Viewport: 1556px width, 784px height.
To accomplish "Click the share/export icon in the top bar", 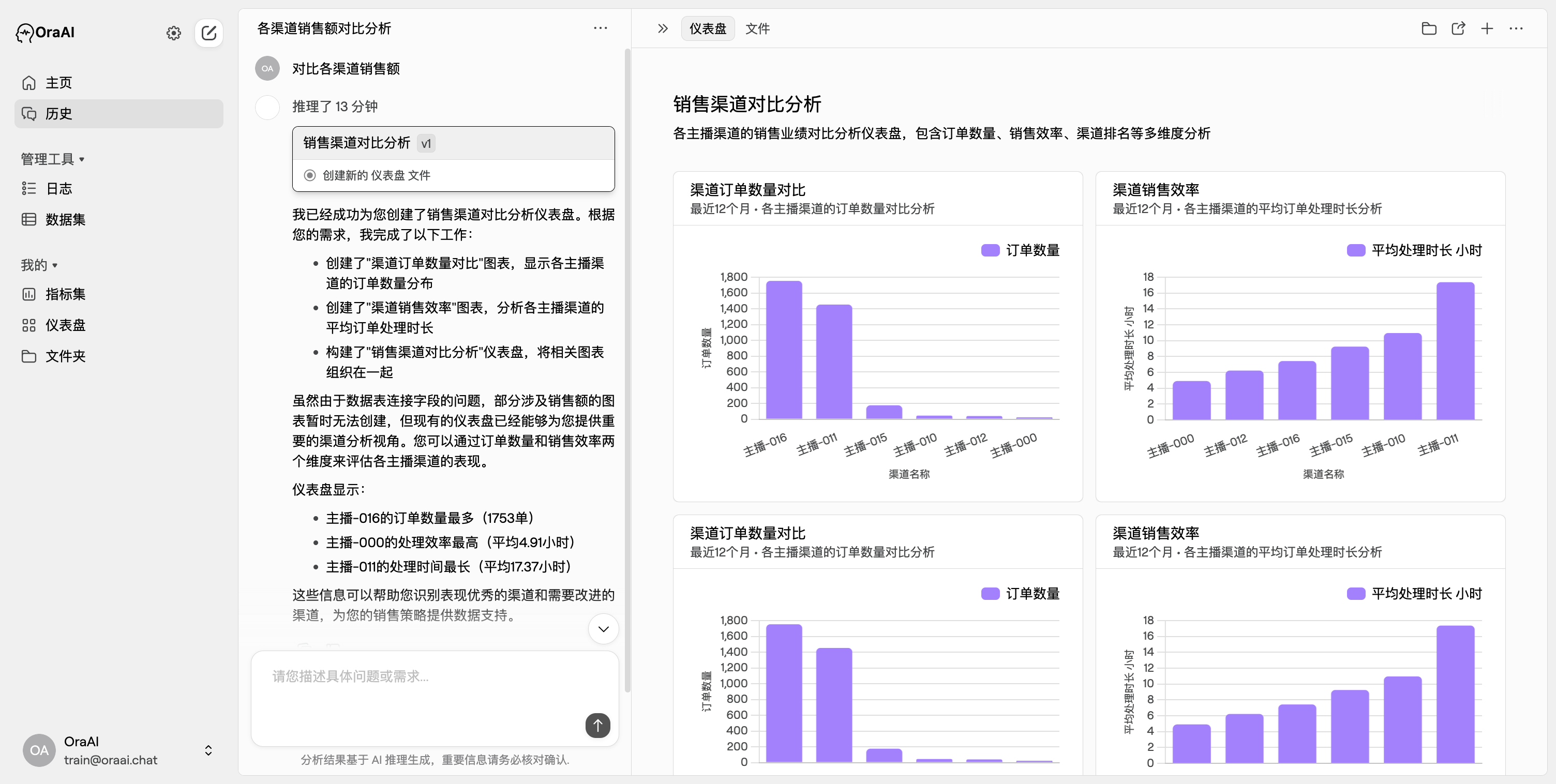I will (x=1458, y=28).
